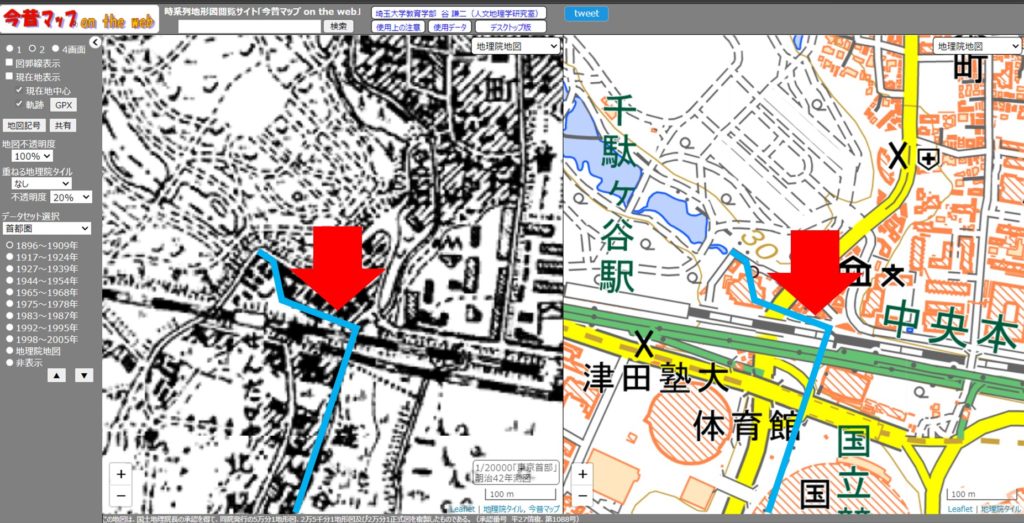
Task: Select the 4画面 layout radio button
Action: point(54,48)
